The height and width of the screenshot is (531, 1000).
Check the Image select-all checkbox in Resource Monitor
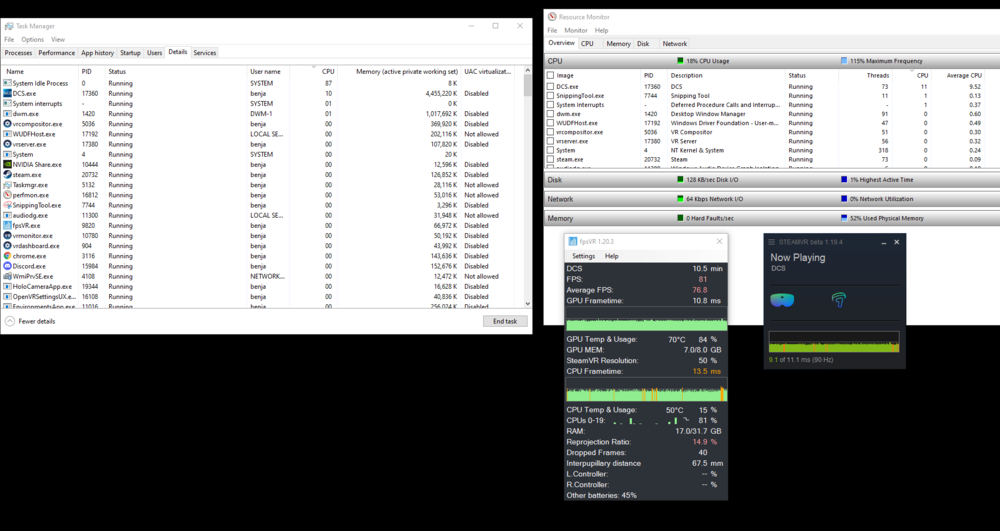point(550,75)
